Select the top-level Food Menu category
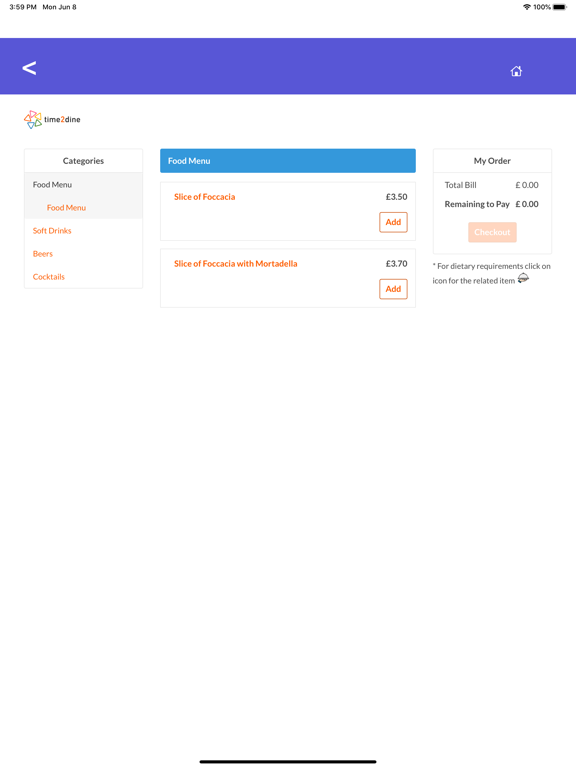Screen dimensions: 576x768 point(52,185)
